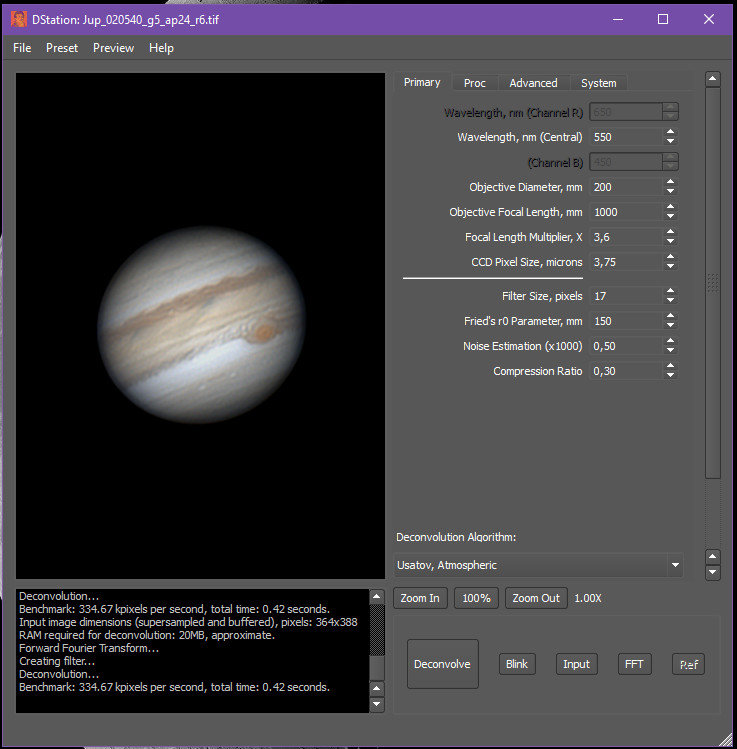
Task: Open the Help menu
Action: click(x=161, y=48)
